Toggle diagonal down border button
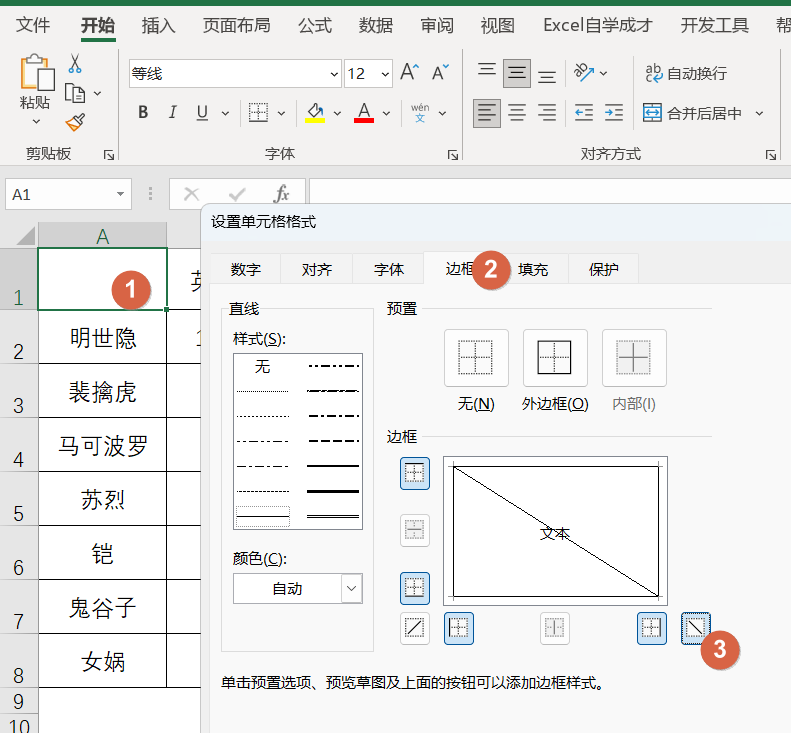Image resolution: width=791 pixels, height=733 pixels. coord(696,628)
